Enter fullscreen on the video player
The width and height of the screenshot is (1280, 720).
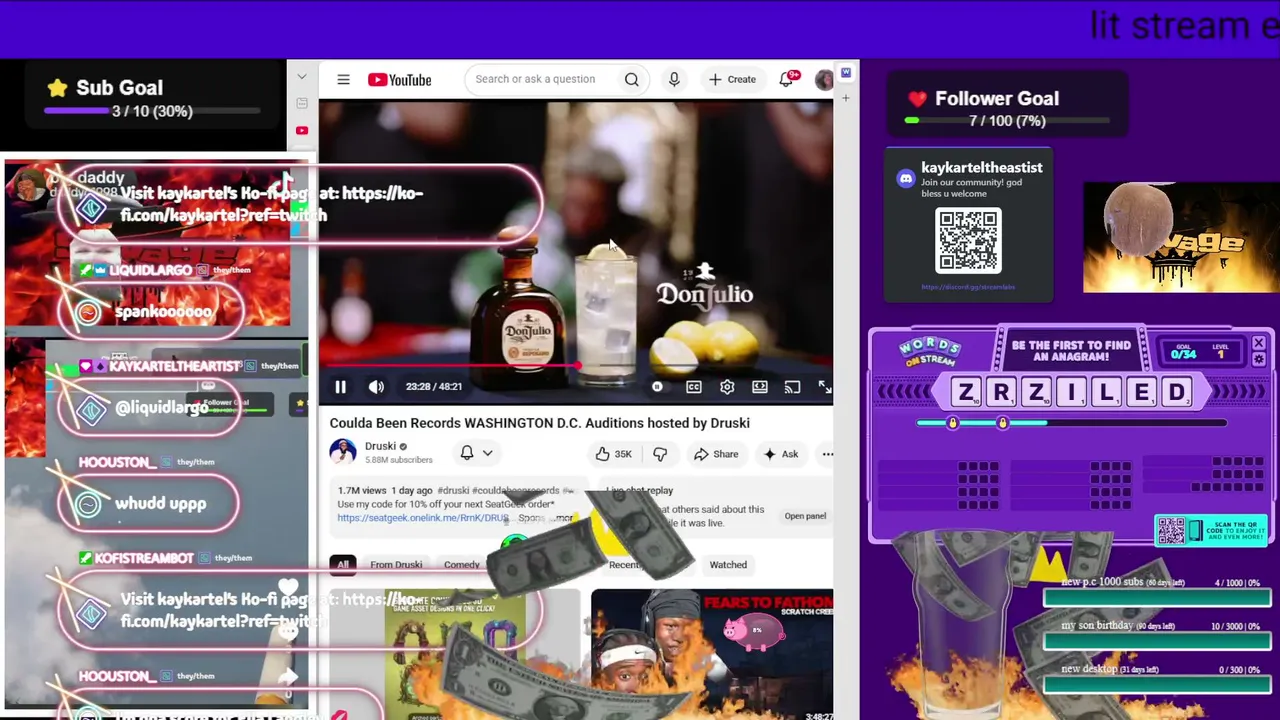[x=824, y=387]
